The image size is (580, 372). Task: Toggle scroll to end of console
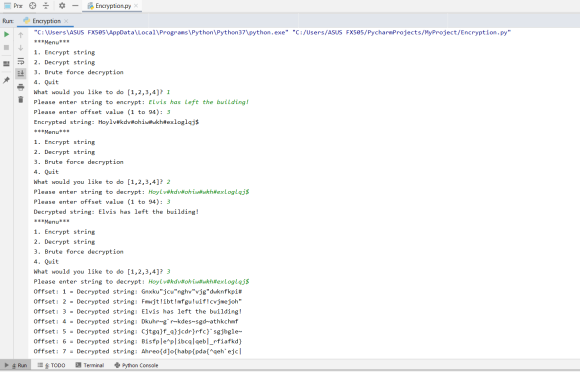[x=21, y=74]
